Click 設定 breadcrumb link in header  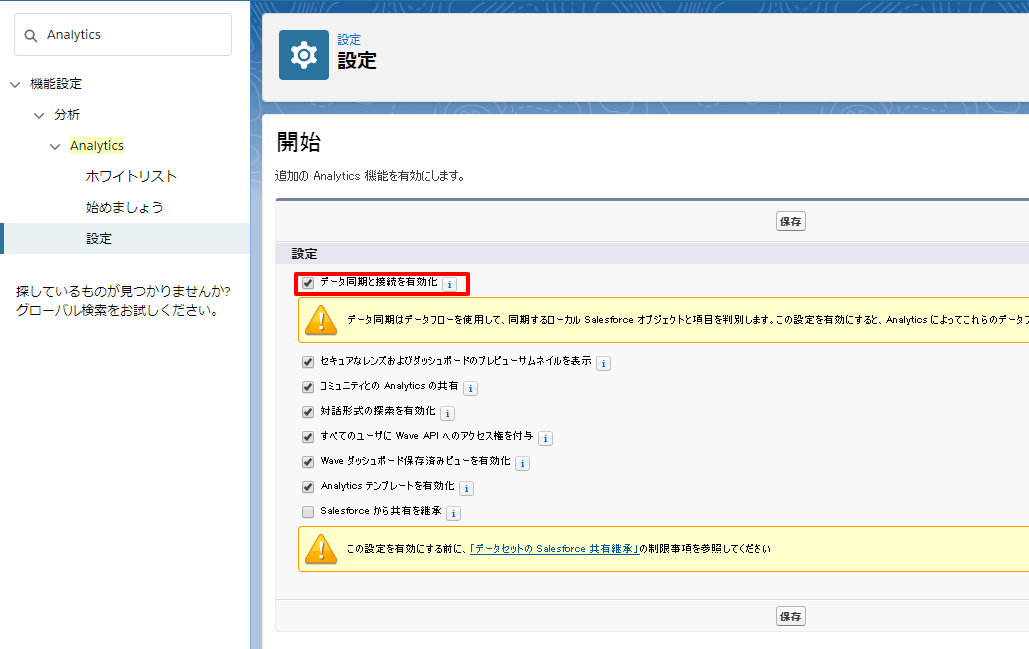(349, 39)
